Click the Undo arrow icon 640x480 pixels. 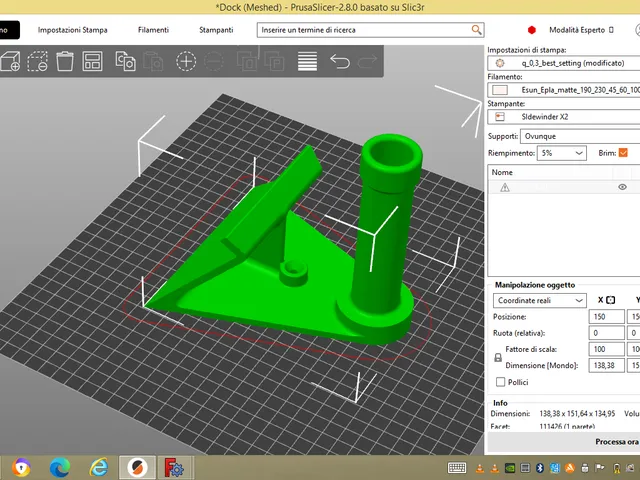(x=340, y=61)
